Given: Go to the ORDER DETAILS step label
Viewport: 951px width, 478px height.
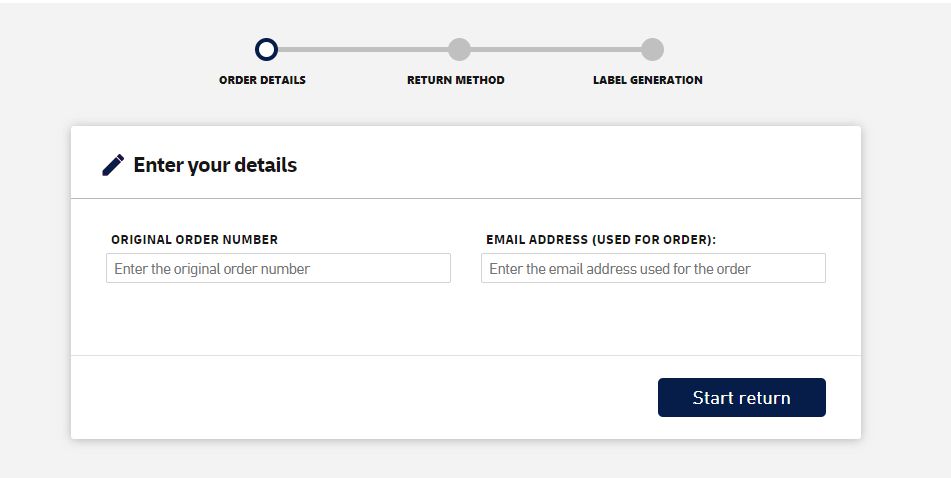Looking at the screenshot, I should [262, 80].
